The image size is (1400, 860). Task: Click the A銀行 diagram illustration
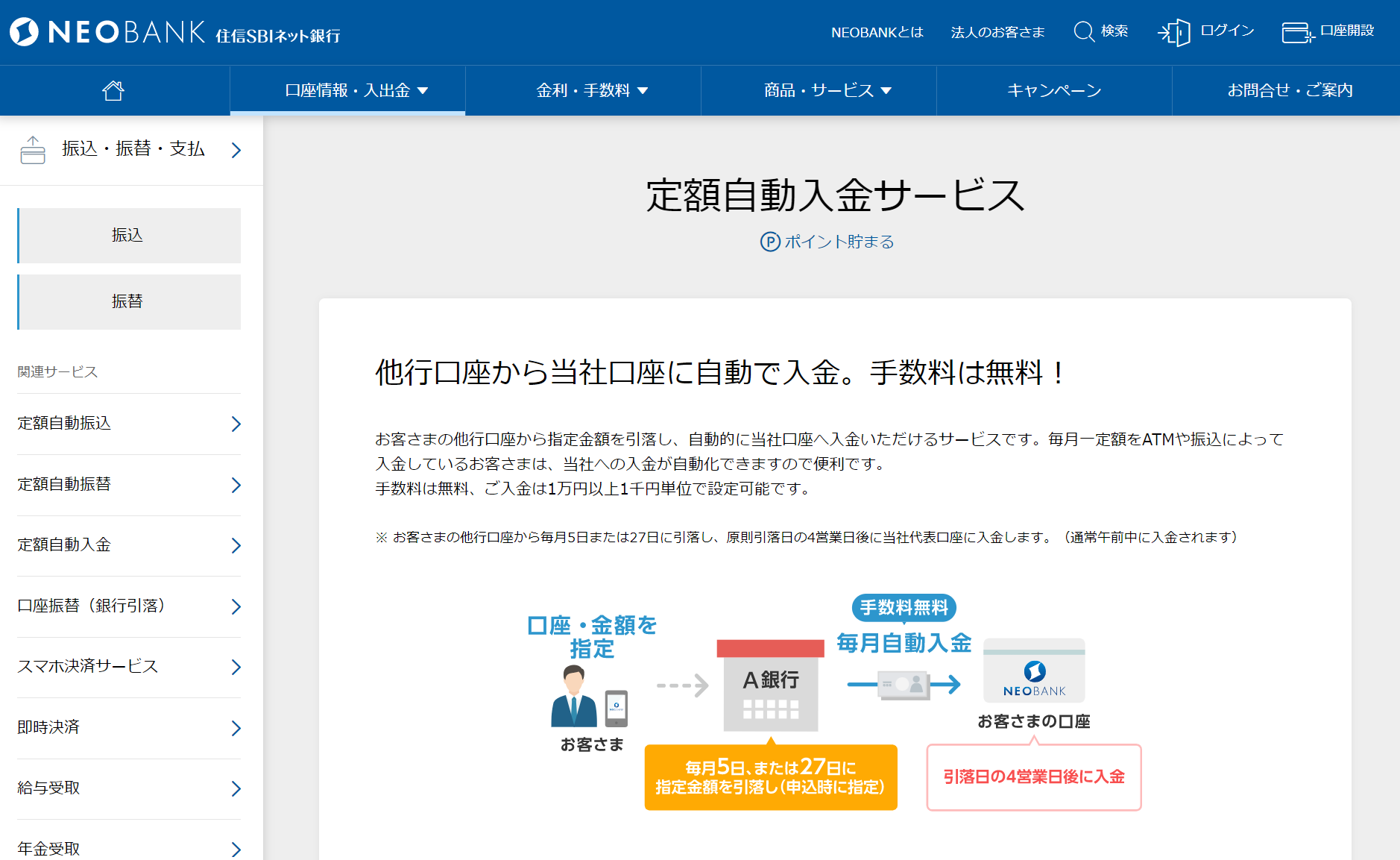pyautogui.click(x=770, y=685)
